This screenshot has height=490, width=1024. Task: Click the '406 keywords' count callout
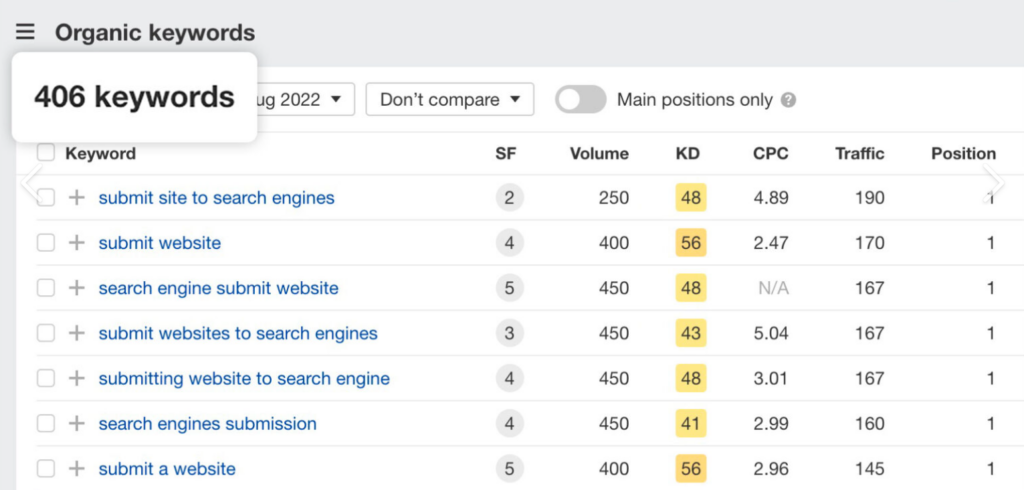coord(135,97)
